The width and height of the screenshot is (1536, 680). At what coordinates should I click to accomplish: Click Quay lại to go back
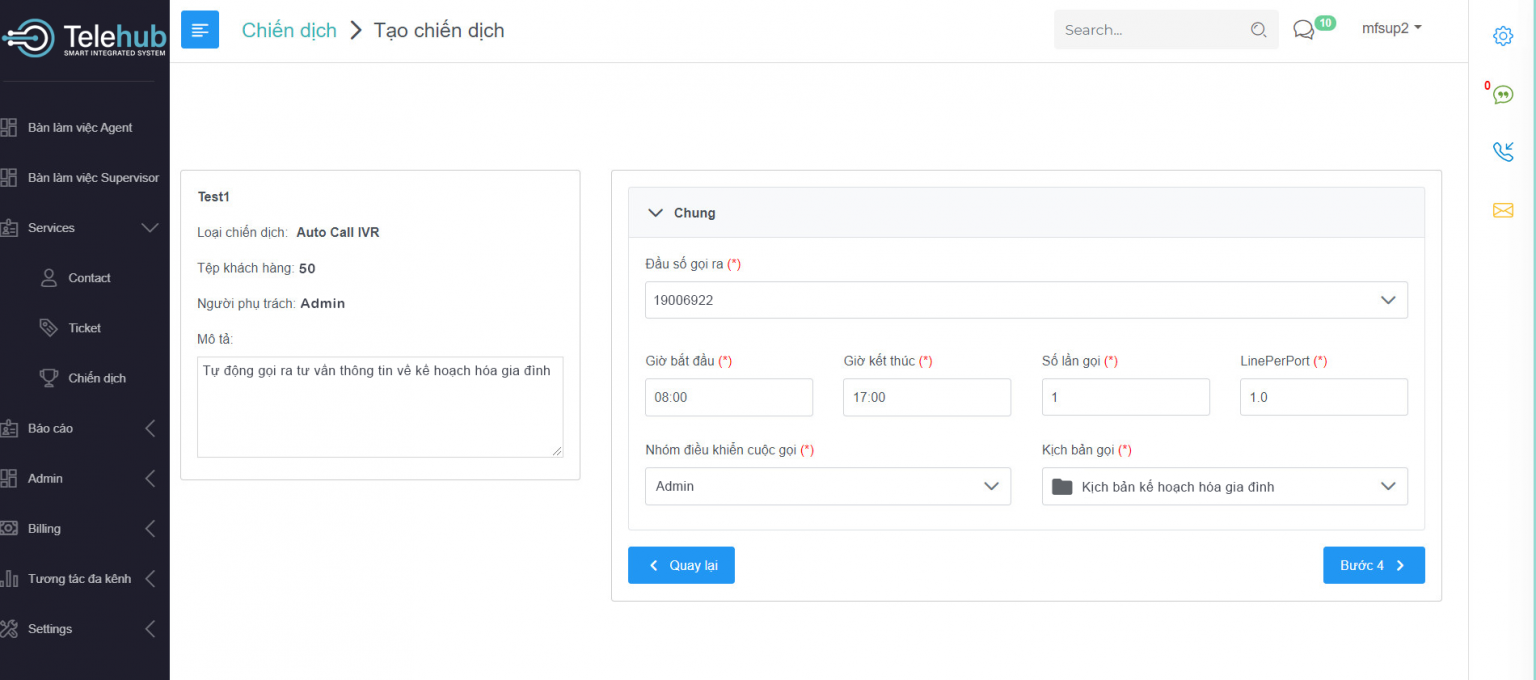coord(681,565)
